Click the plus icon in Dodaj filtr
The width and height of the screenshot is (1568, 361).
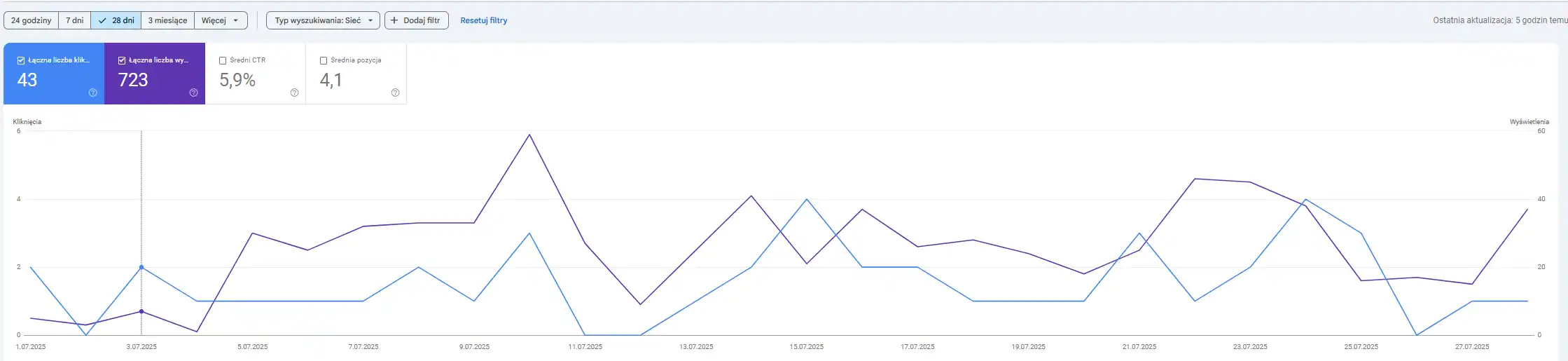[394, 20]
